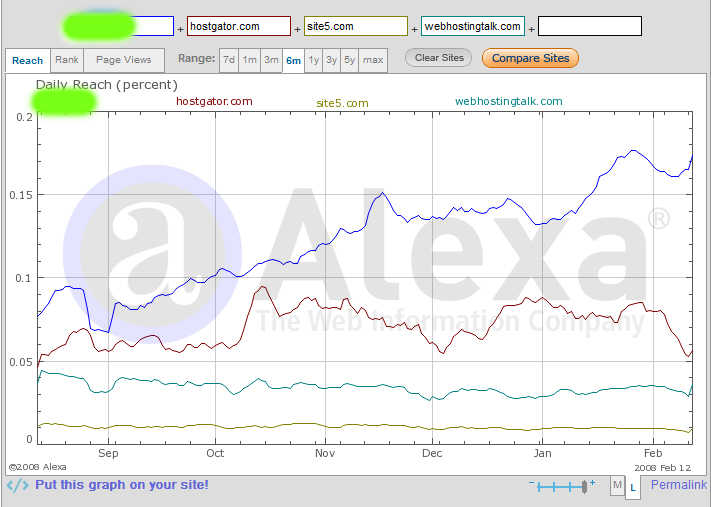Select the M graph size

[617, 485]
